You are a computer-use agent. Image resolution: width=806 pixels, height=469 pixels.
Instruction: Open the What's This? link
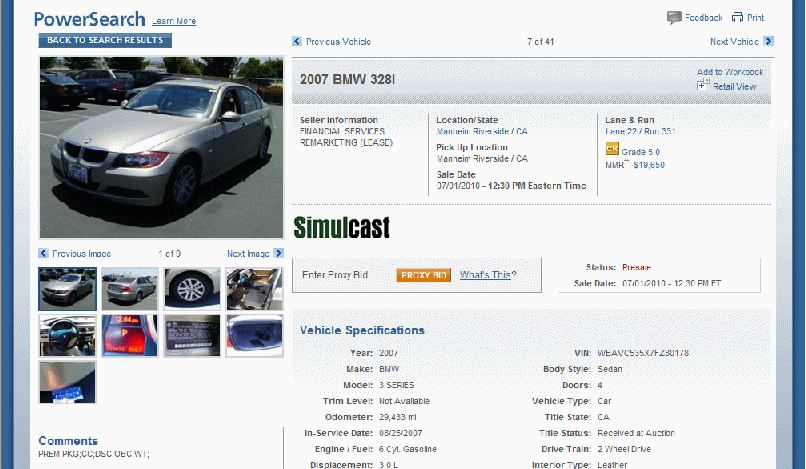point(488,275)
